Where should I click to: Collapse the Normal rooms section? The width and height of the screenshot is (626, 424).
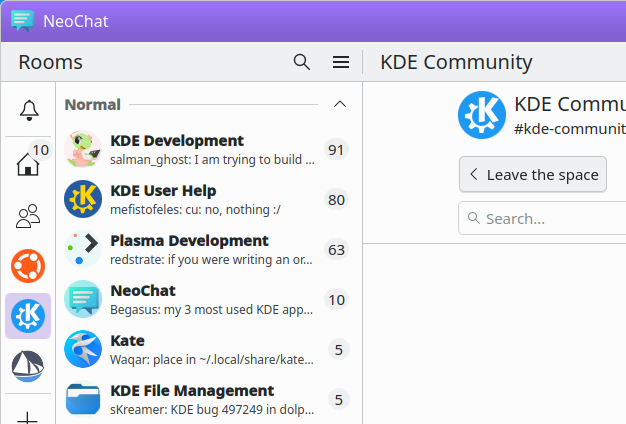340,105
